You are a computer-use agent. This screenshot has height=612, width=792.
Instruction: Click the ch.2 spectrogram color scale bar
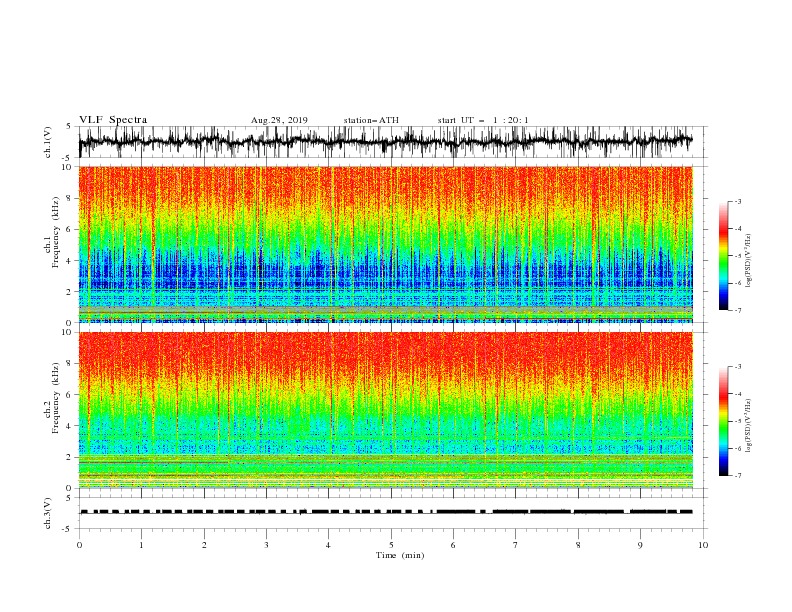click(723, 421)
